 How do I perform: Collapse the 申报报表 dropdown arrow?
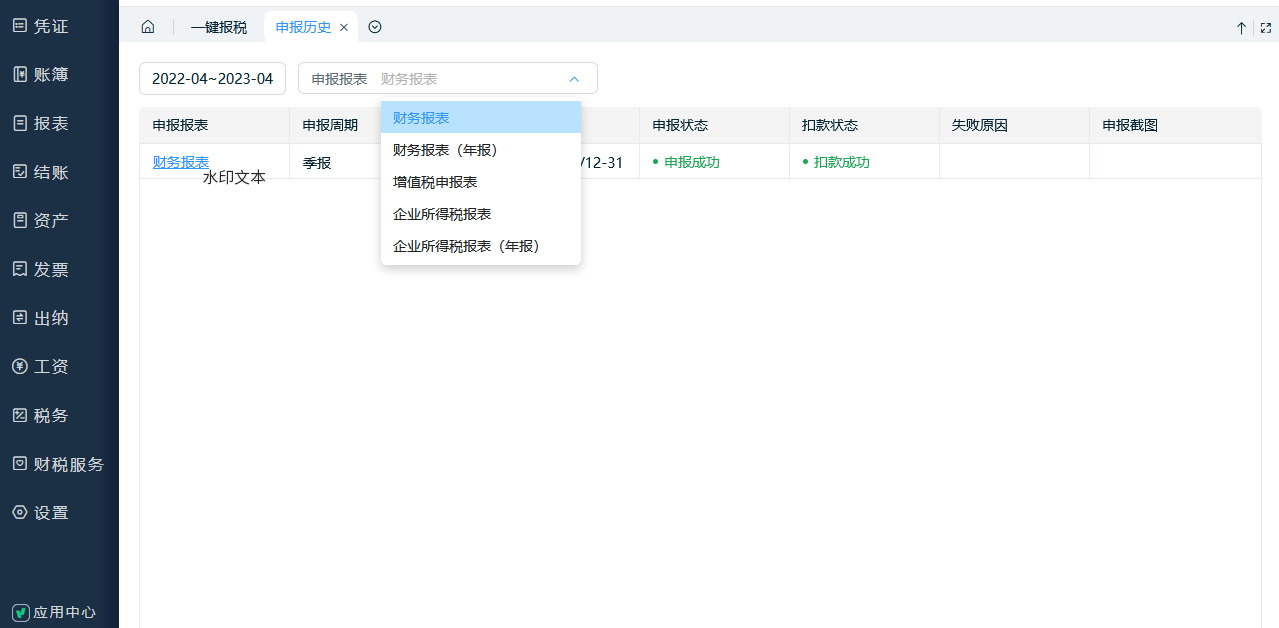tap(574, 79)
